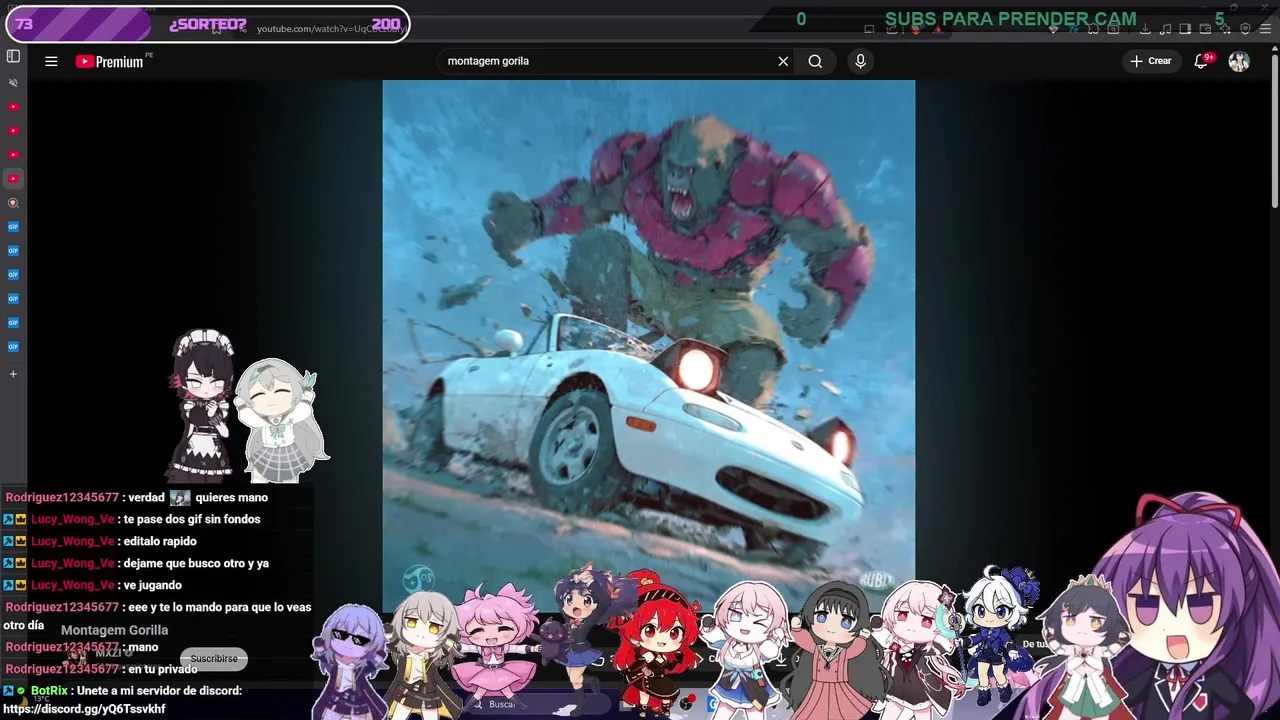The width and height of the screenshot is (1280, 720).
Task: Toggle Brave vertical tabs panel icon
Action: pos(13,56)
